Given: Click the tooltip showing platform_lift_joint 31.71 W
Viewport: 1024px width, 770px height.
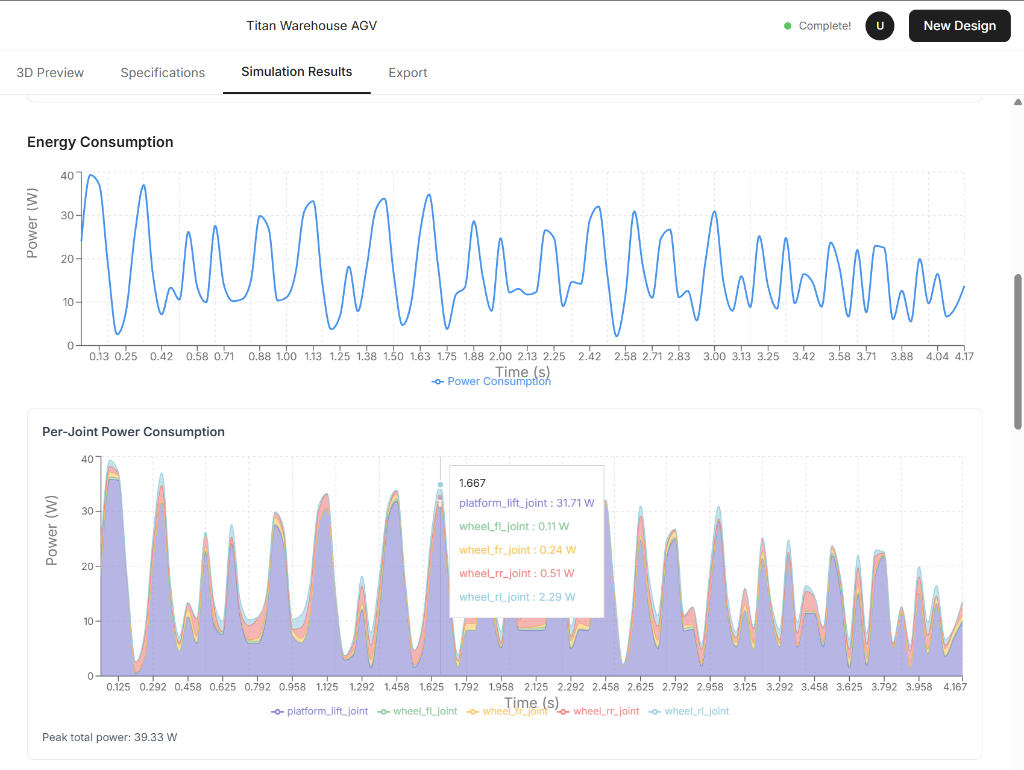Looking at the screenshot, I should [x=525, y=502].
